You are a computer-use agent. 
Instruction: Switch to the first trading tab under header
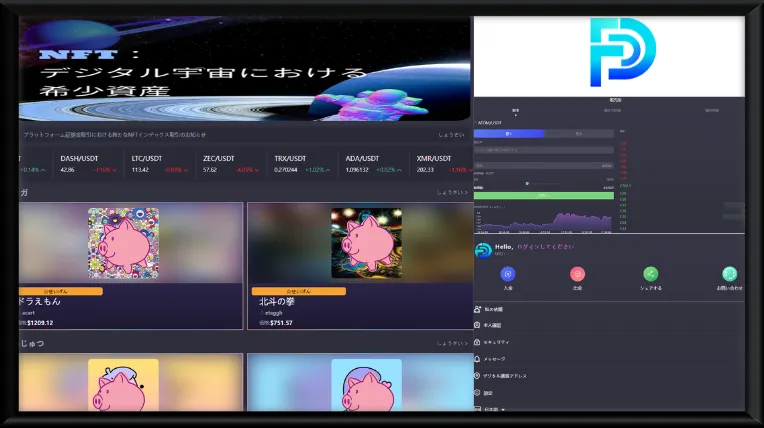(516, 111)
